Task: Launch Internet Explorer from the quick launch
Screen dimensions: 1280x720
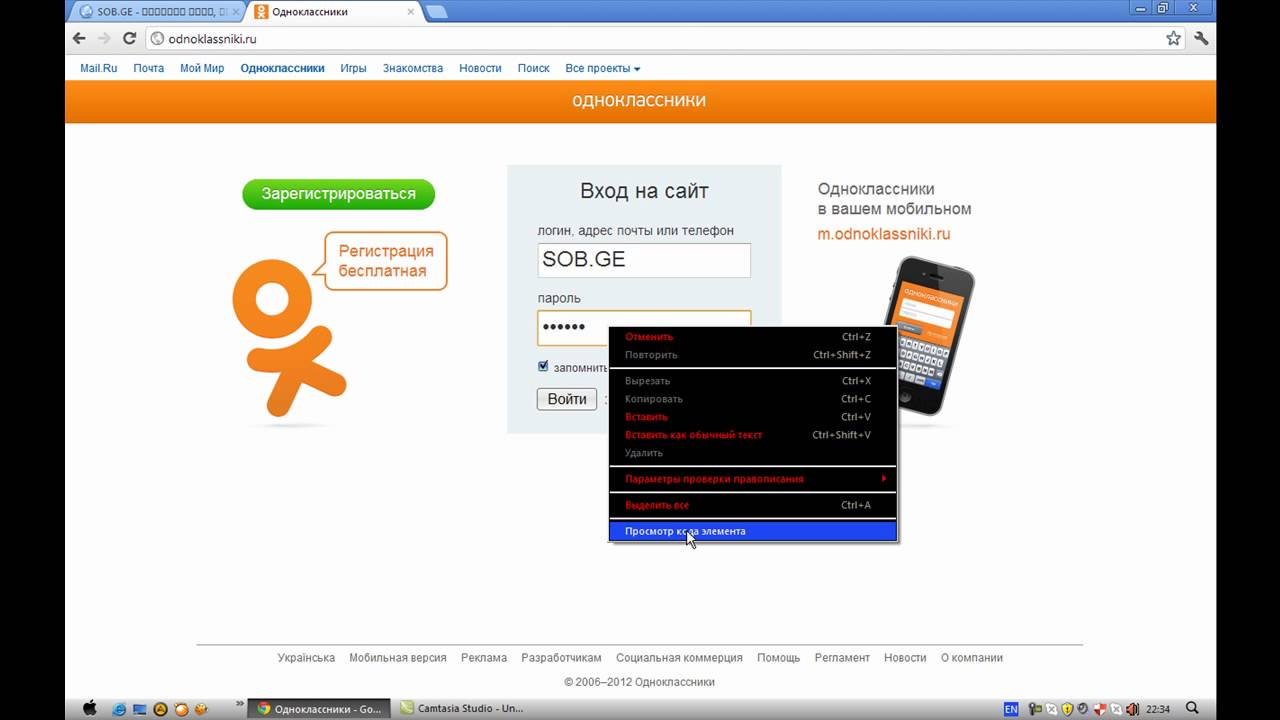Action: click(x=120, y=708)
